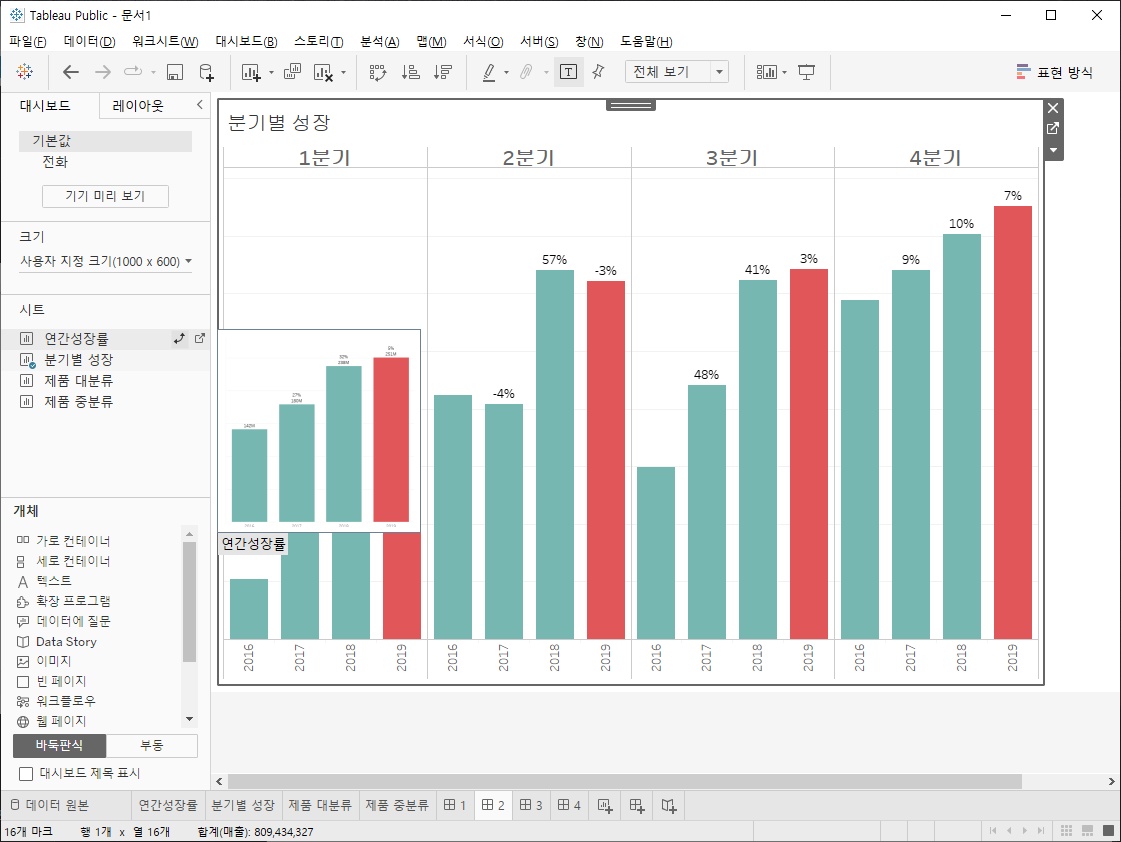Select the 바둑판식 tiled toggle
The width and height of the screenshot is (1121, 842).
[x=59, y=746]
